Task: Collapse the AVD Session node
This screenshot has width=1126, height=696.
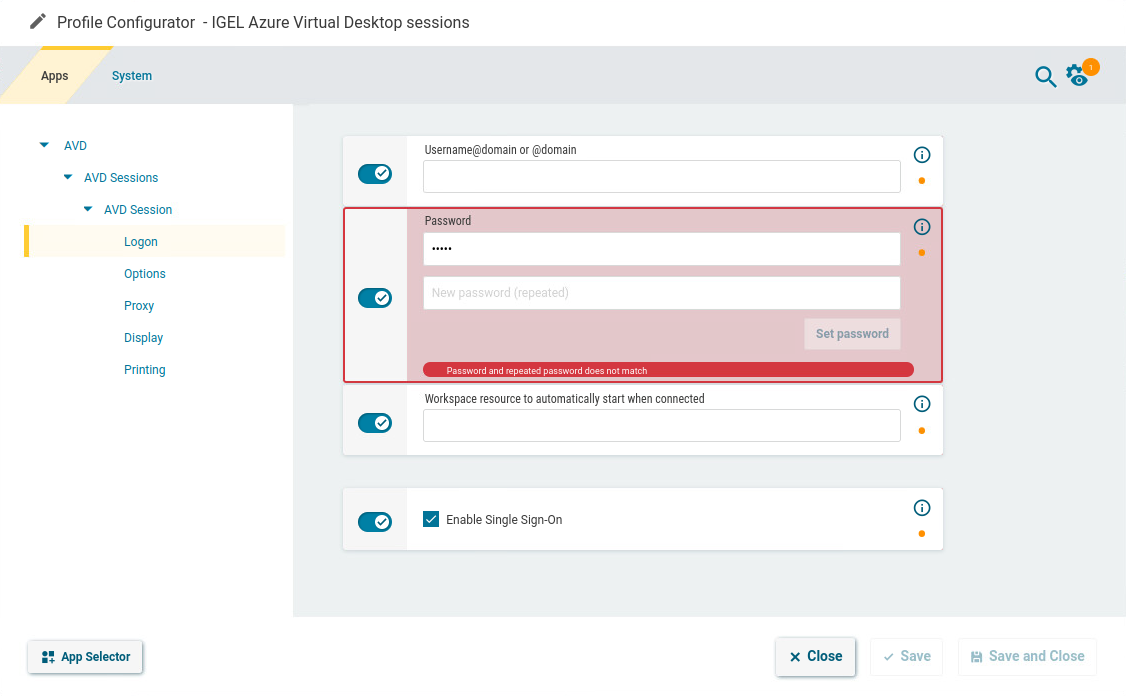Action: 88,209
